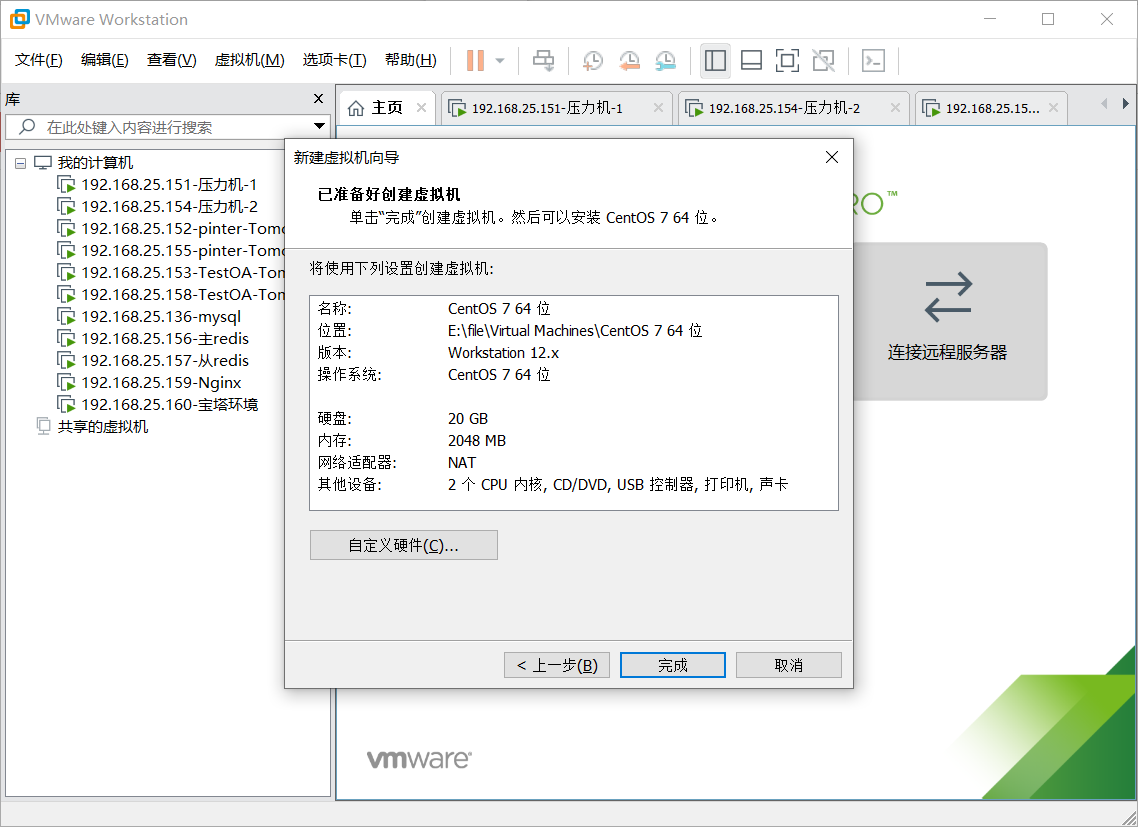Click the revert to snapshot icon

[629, 60]
